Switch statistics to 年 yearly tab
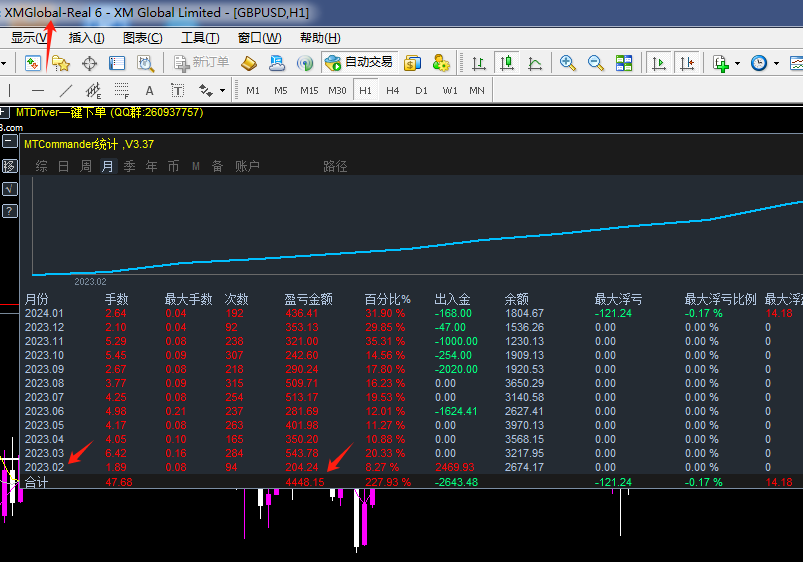Viewport: 803px width, 562px height. 152,166
